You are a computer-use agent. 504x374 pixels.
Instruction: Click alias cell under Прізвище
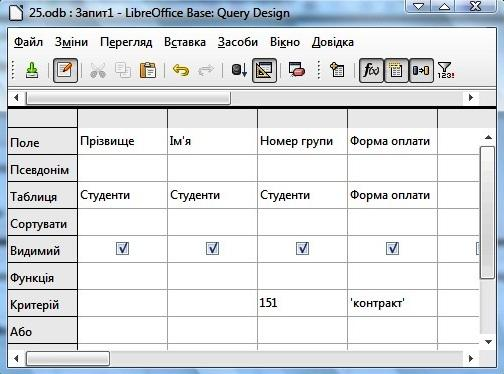tap(122, 168)
